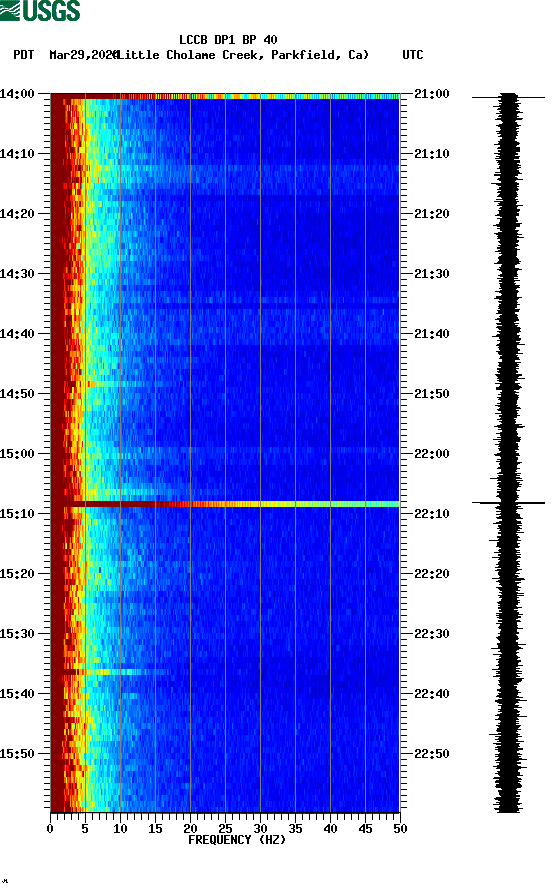Viewport: 552px width, 892px height.
Task: Click the 21:20 UTC time label
Action: point(432,214)
